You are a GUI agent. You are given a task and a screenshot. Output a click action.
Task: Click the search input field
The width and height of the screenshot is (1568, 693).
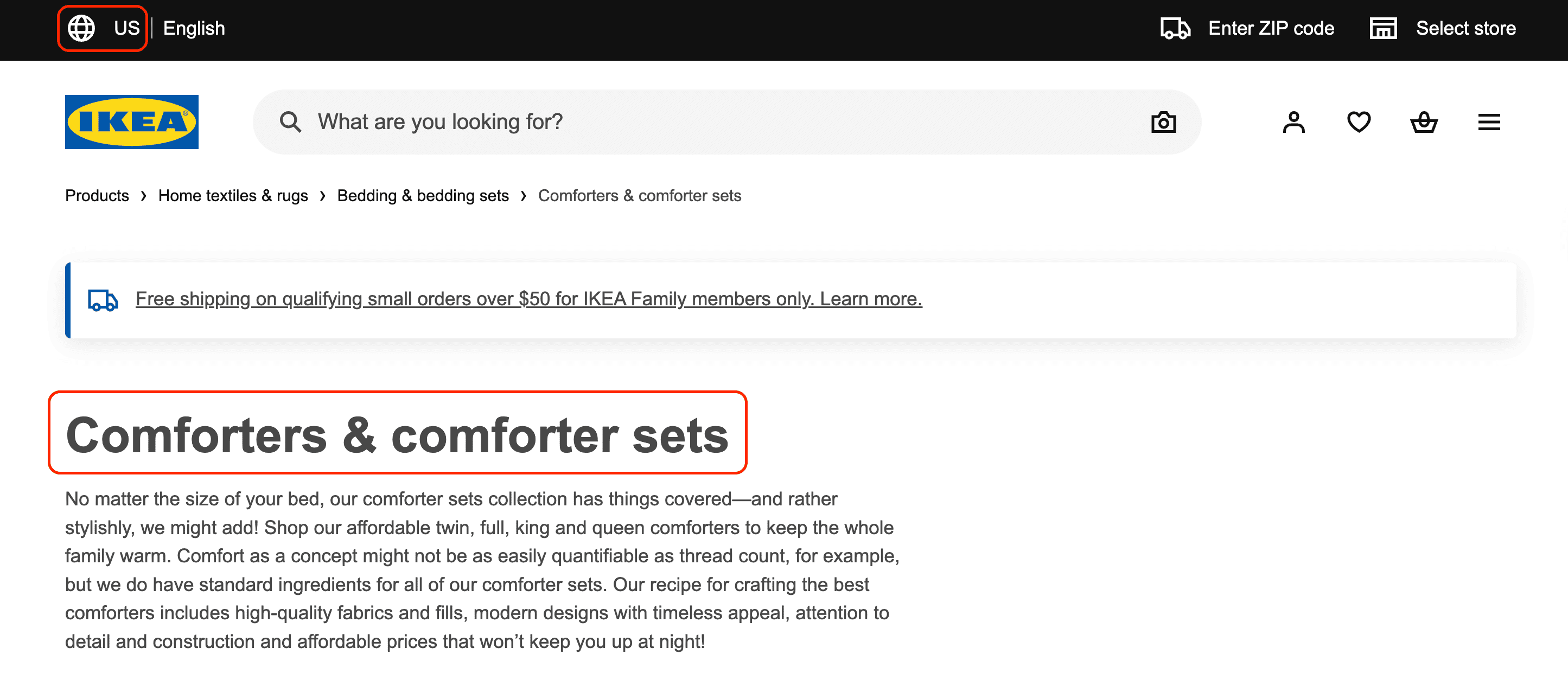point(609,121)
